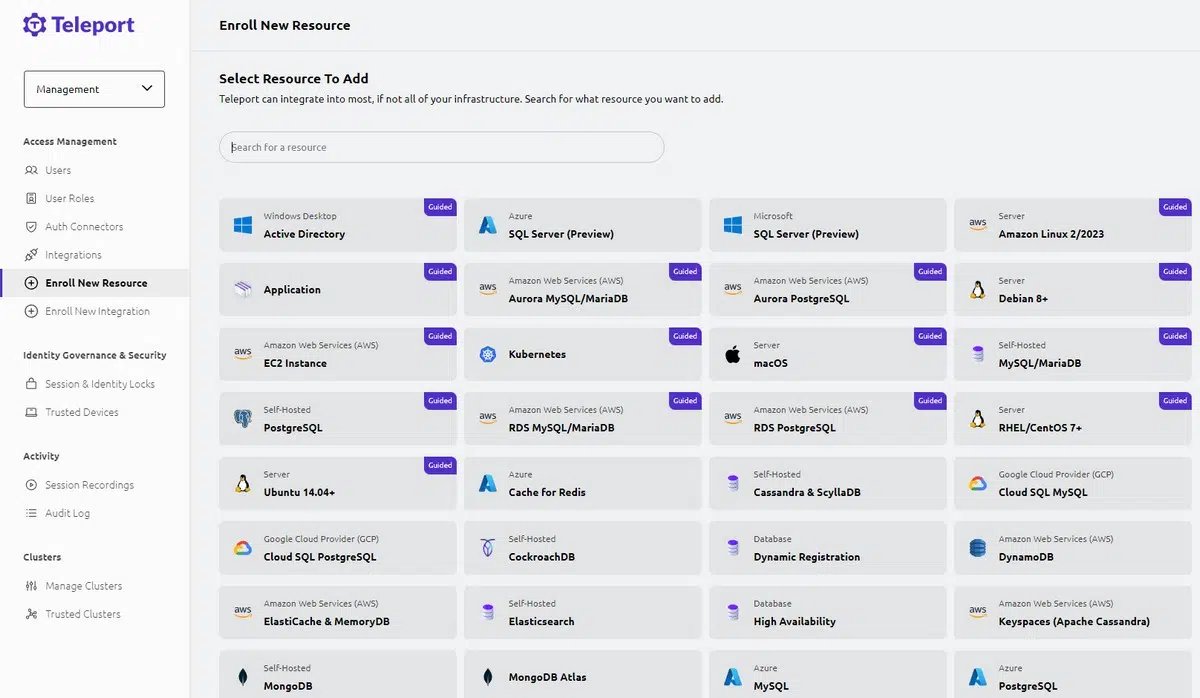Go to Audit Log in sidebar

point(67,513)
